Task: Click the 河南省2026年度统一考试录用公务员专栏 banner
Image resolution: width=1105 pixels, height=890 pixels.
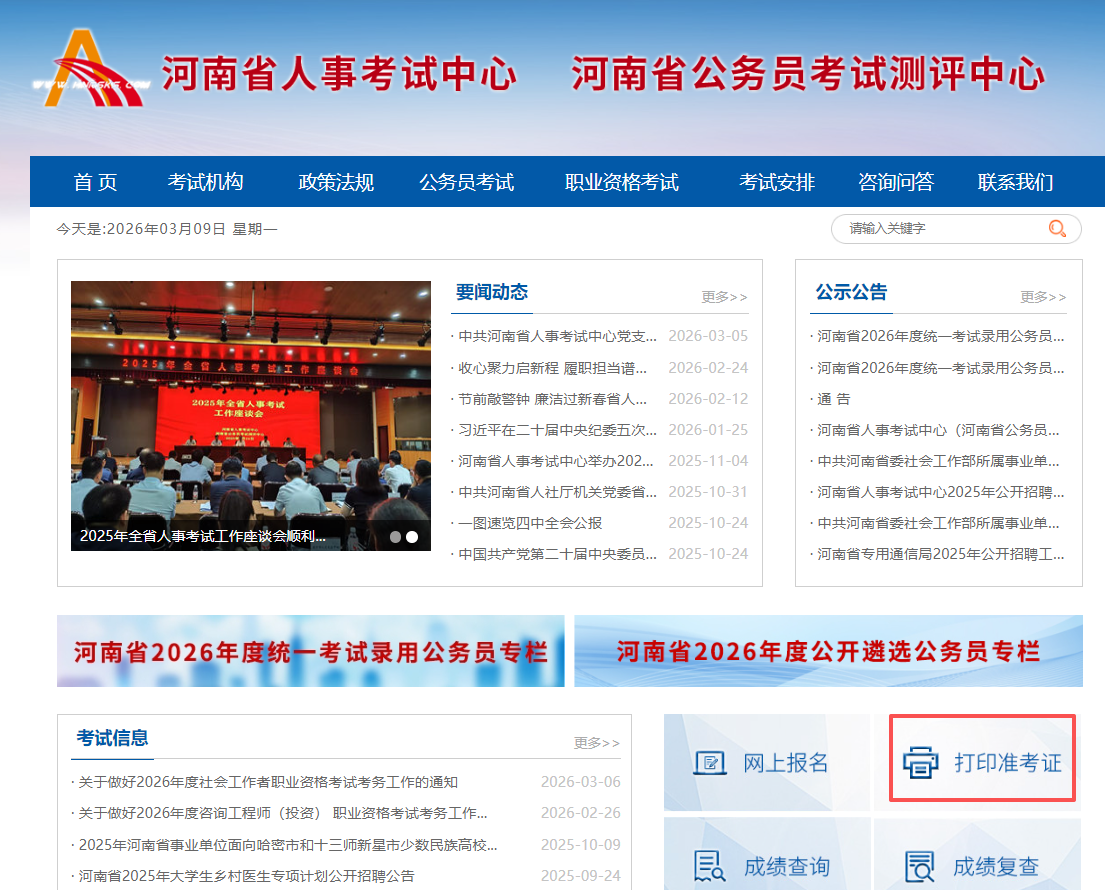Action: [x=310, y=652]
